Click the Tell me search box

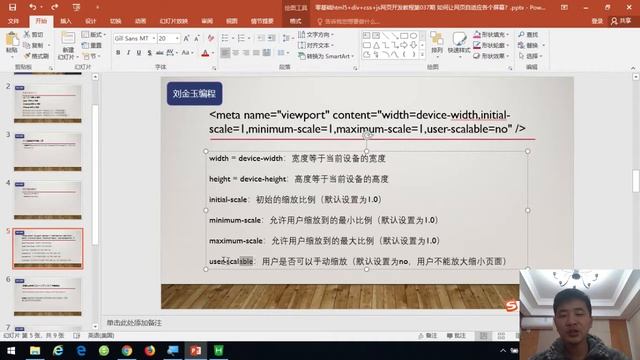pyautogui.click(x=349, y=21)
